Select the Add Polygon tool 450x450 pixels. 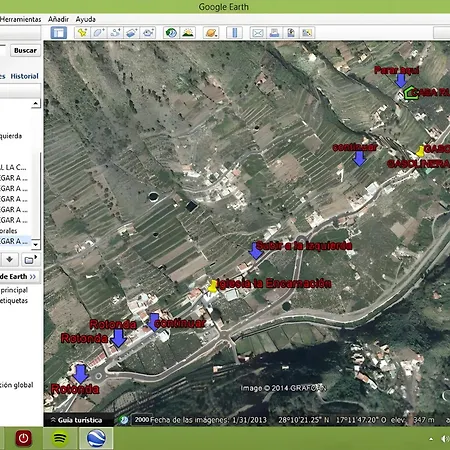[99, 33]
